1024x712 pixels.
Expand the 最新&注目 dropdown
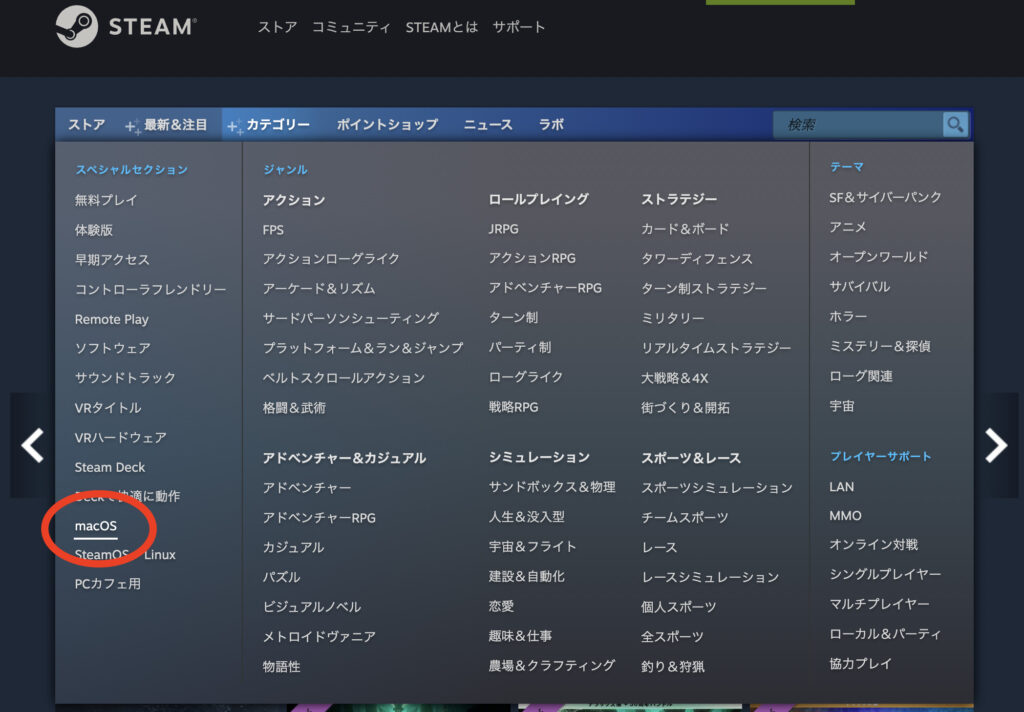click(167, 124)
